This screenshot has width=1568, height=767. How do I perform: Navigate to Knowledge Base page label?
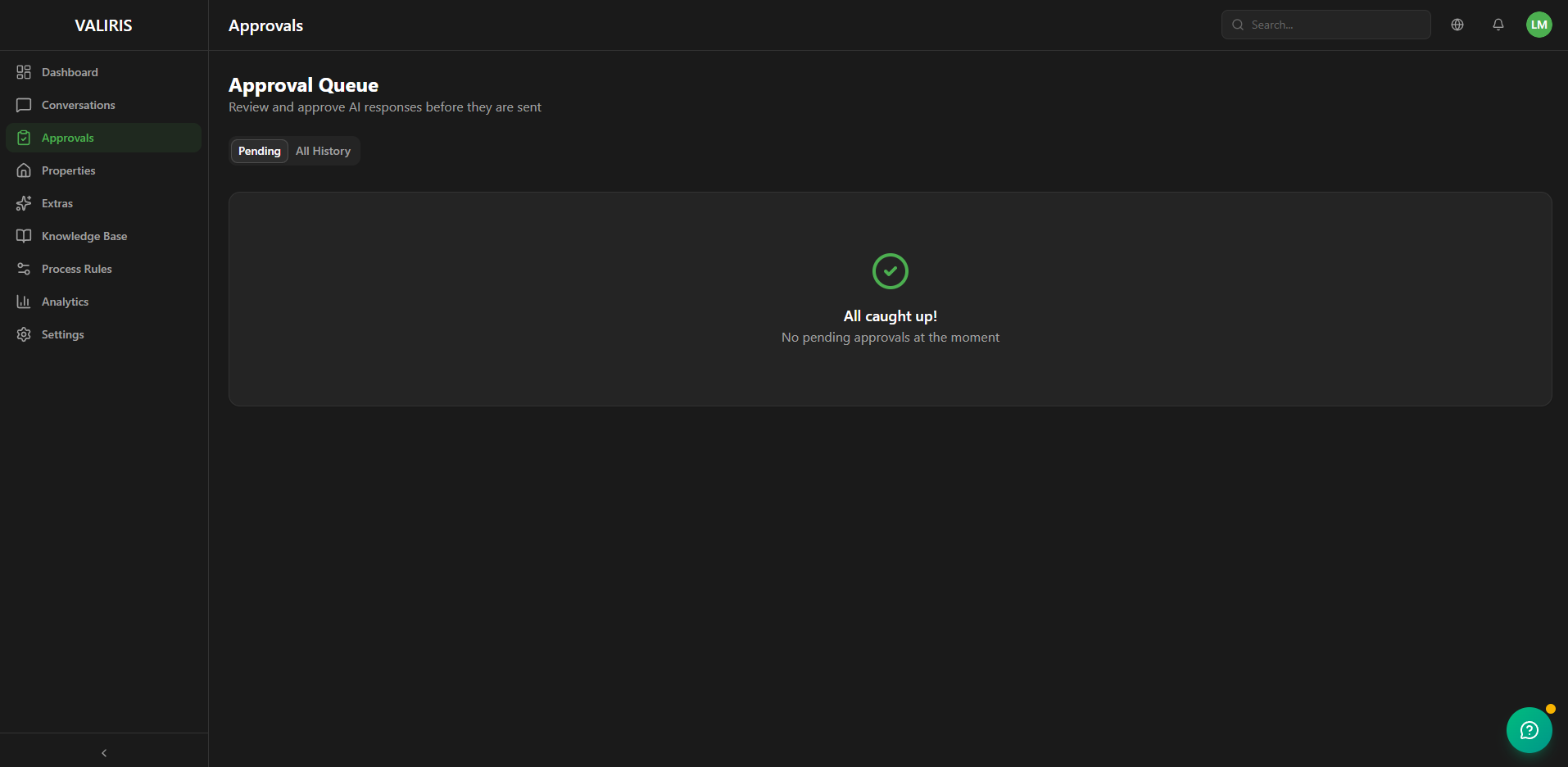click(84, 236)
